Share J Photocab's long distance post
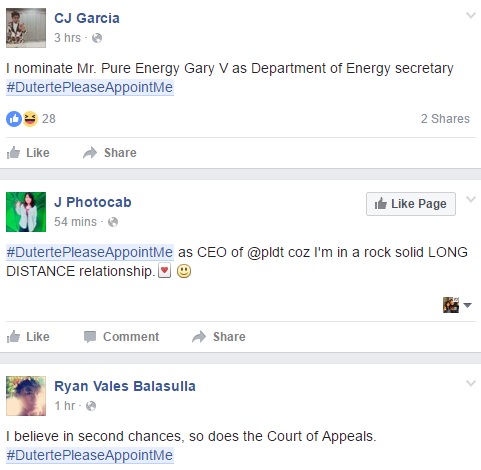The width and height of the screenshot is (481, 470). (219, 337)
